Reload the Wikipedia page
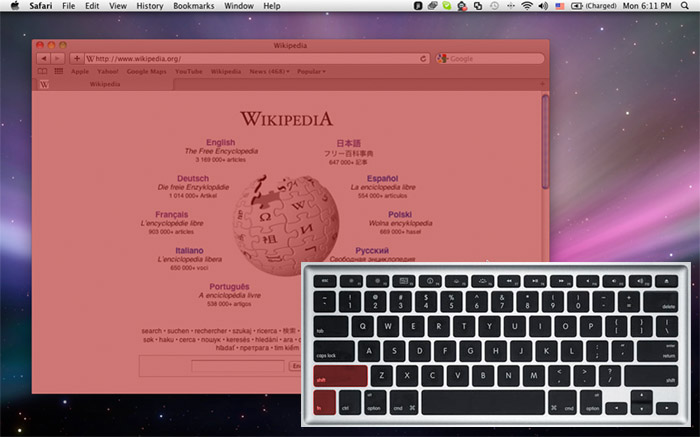This screenshot has height=437, width=700. click(423, 58)
